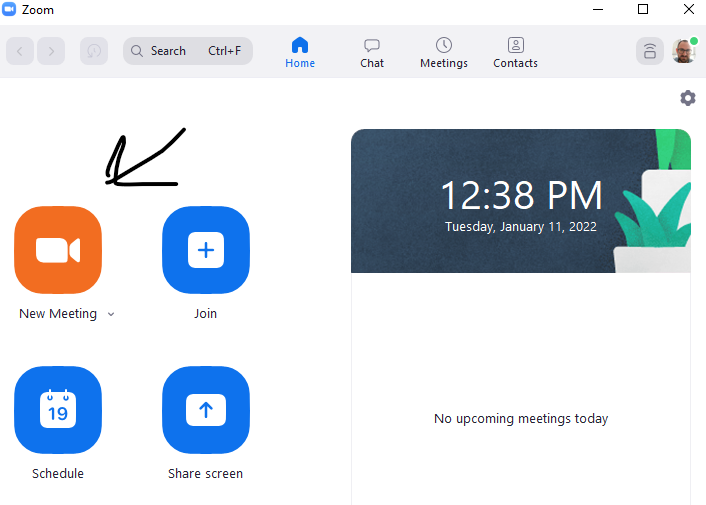Click the Schedule label text
This screenshot has width=706, height=505.
click(58, 473)
